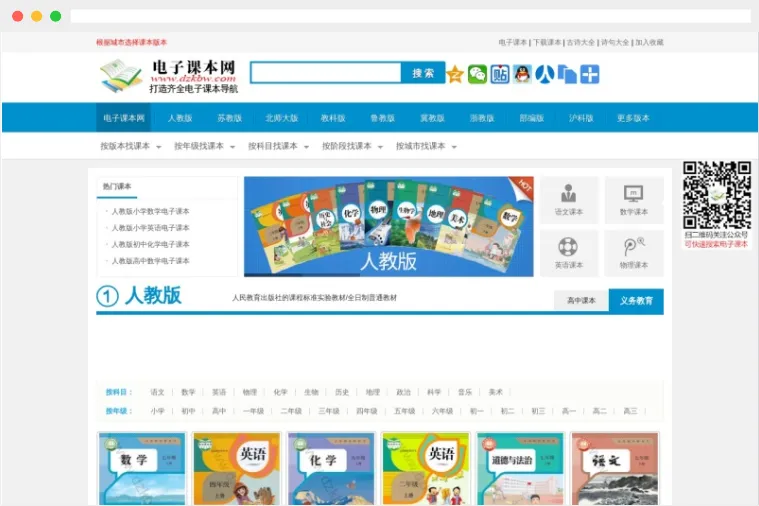Filter by subject 美术
The image size is (759, 506).
[495, 392]
